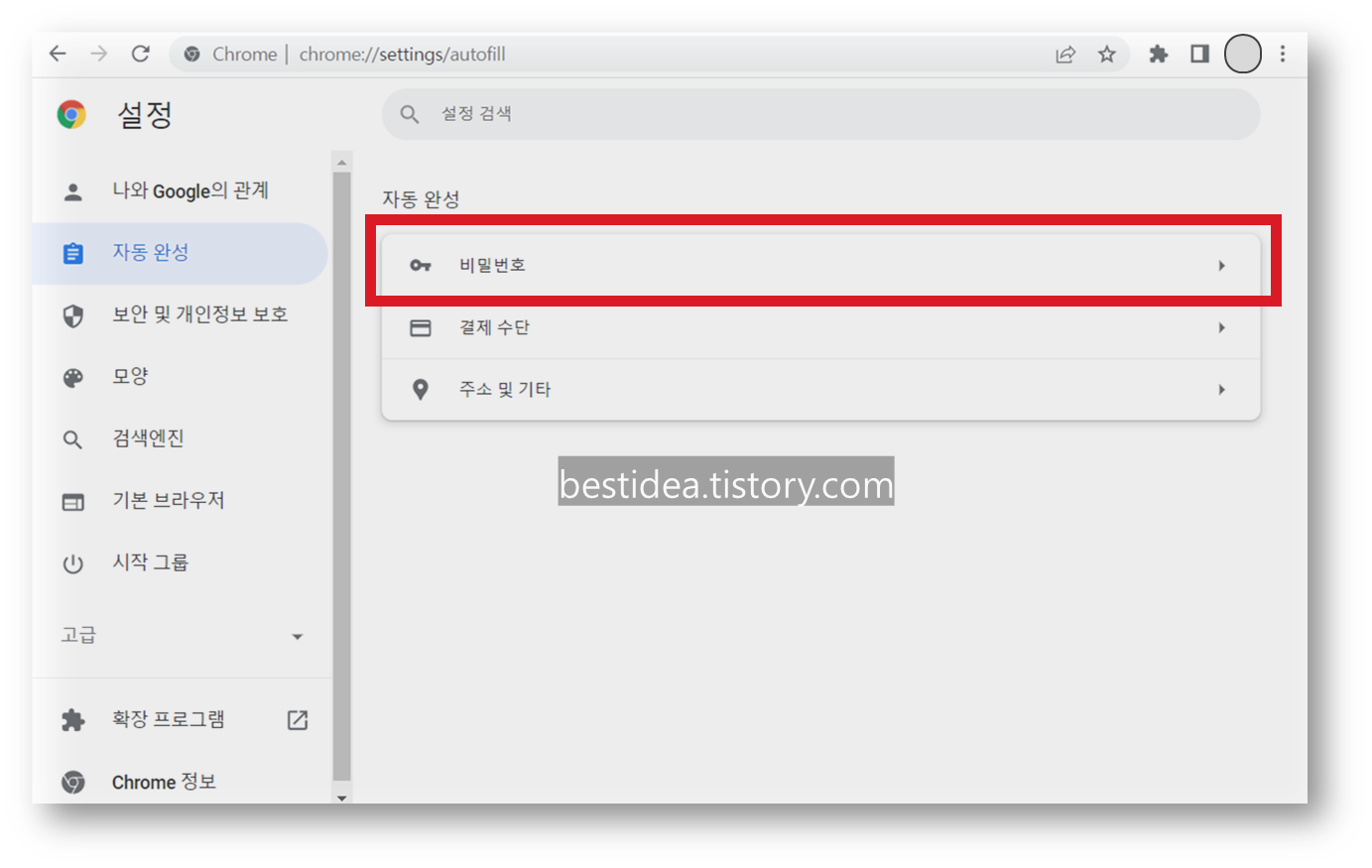1372x868 pixels.
Task: Click the magnifier icon in the settings search
Action: tap(410, 114)
